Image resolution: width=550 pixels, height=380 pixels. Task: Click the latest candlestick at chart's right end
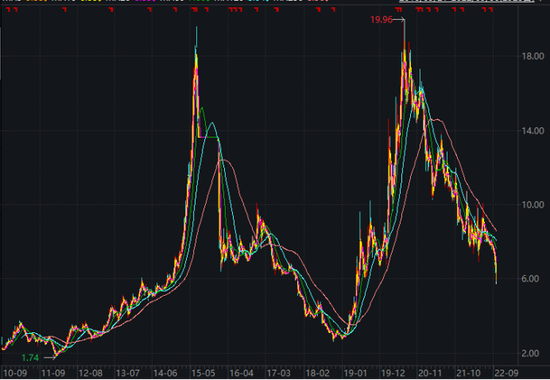point(496,272)
